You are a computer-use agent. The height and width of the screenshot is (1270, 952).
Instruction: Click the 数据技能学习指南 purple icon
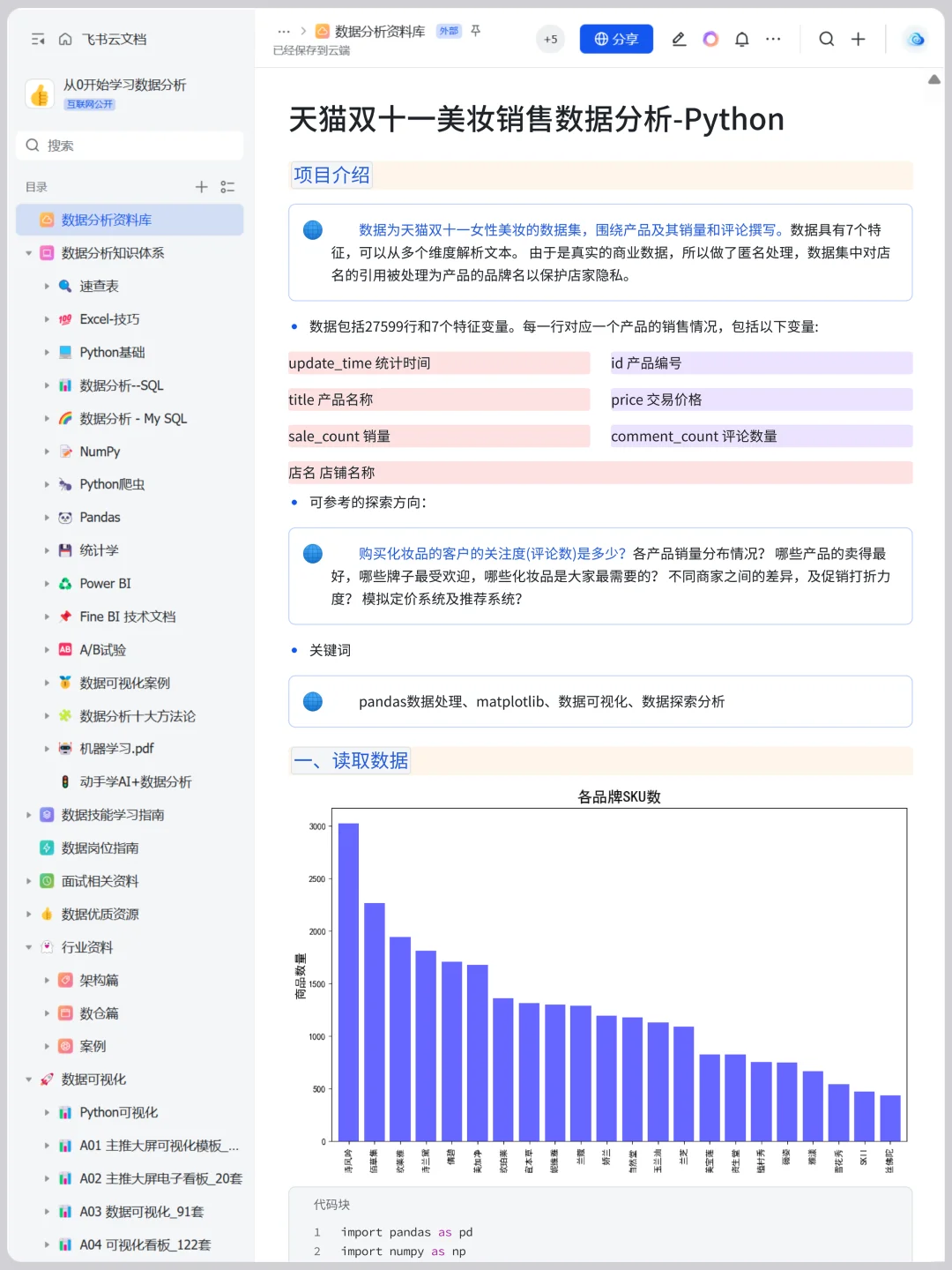coord(47,815)
